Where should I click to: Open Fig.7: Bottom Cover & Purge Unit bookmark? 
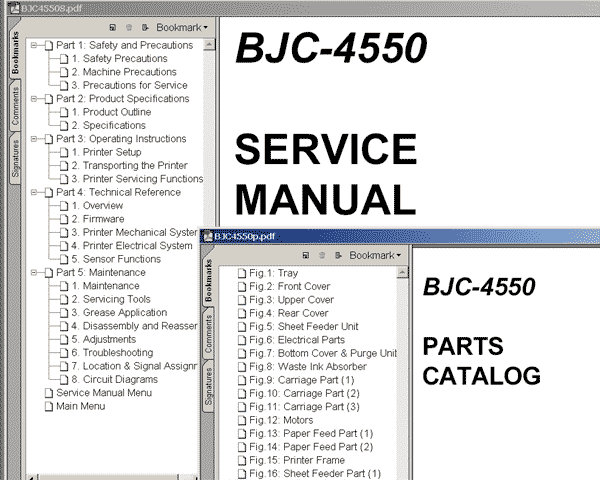tap(323, 354)
